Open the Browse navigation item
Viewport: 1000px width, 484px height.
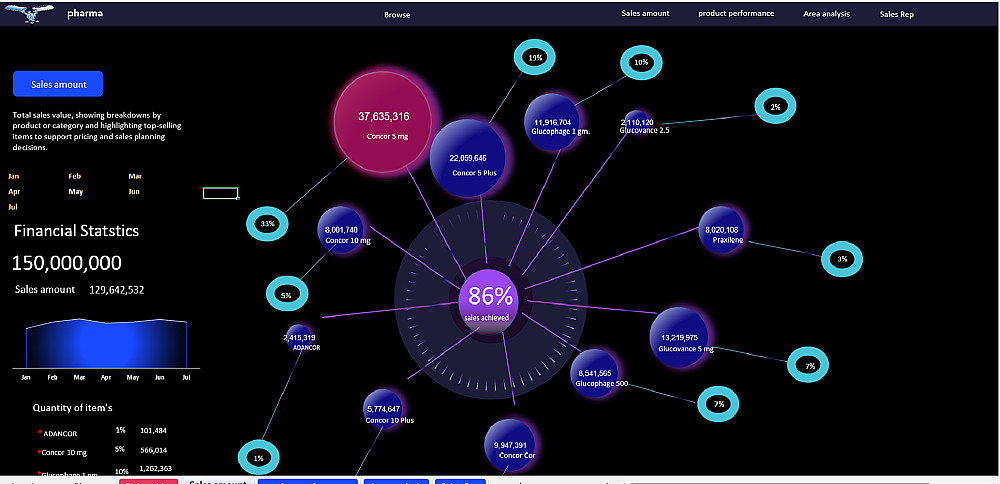397,15
